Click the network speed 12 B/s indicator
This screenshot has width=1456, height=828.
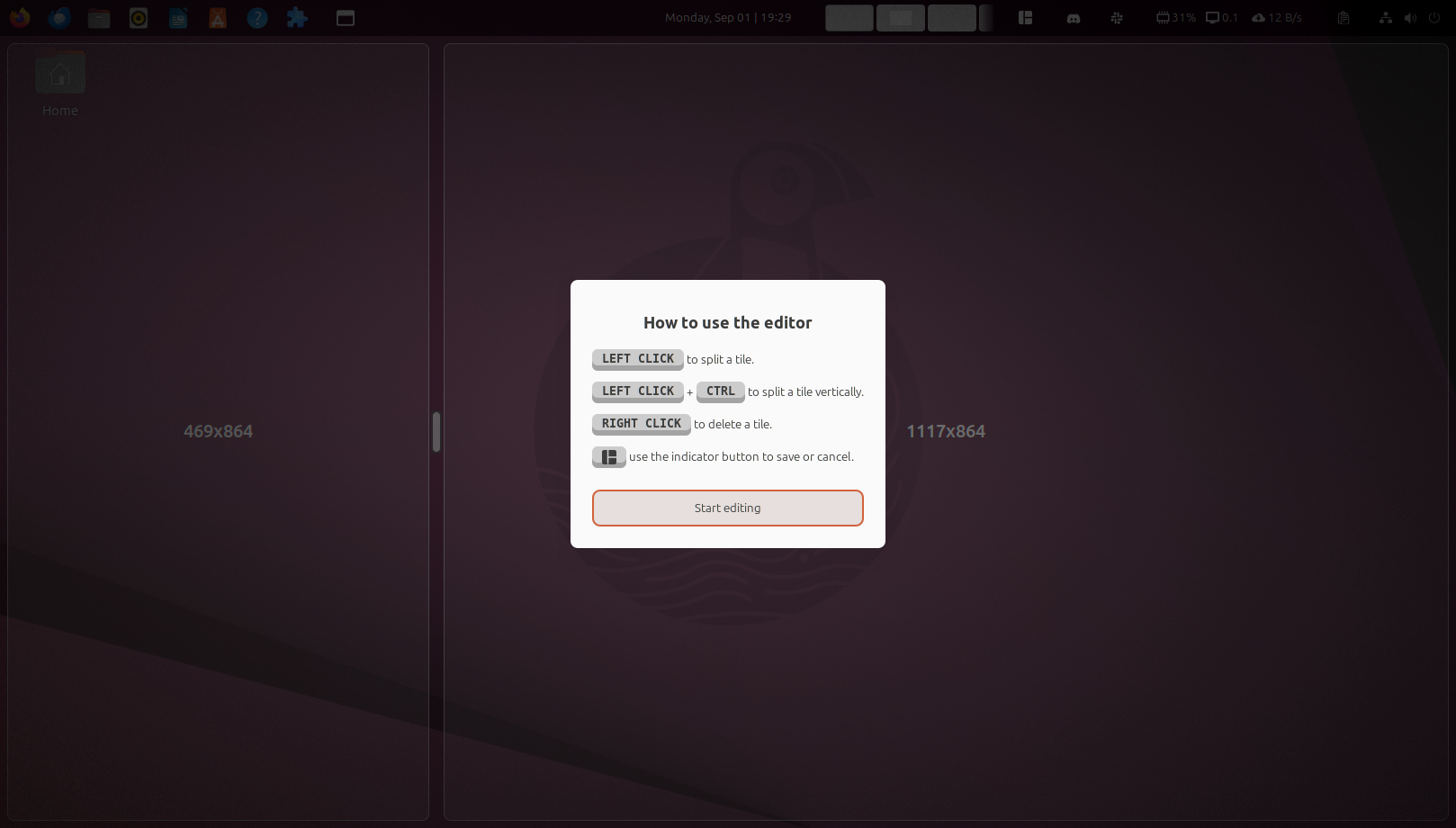1277,17
